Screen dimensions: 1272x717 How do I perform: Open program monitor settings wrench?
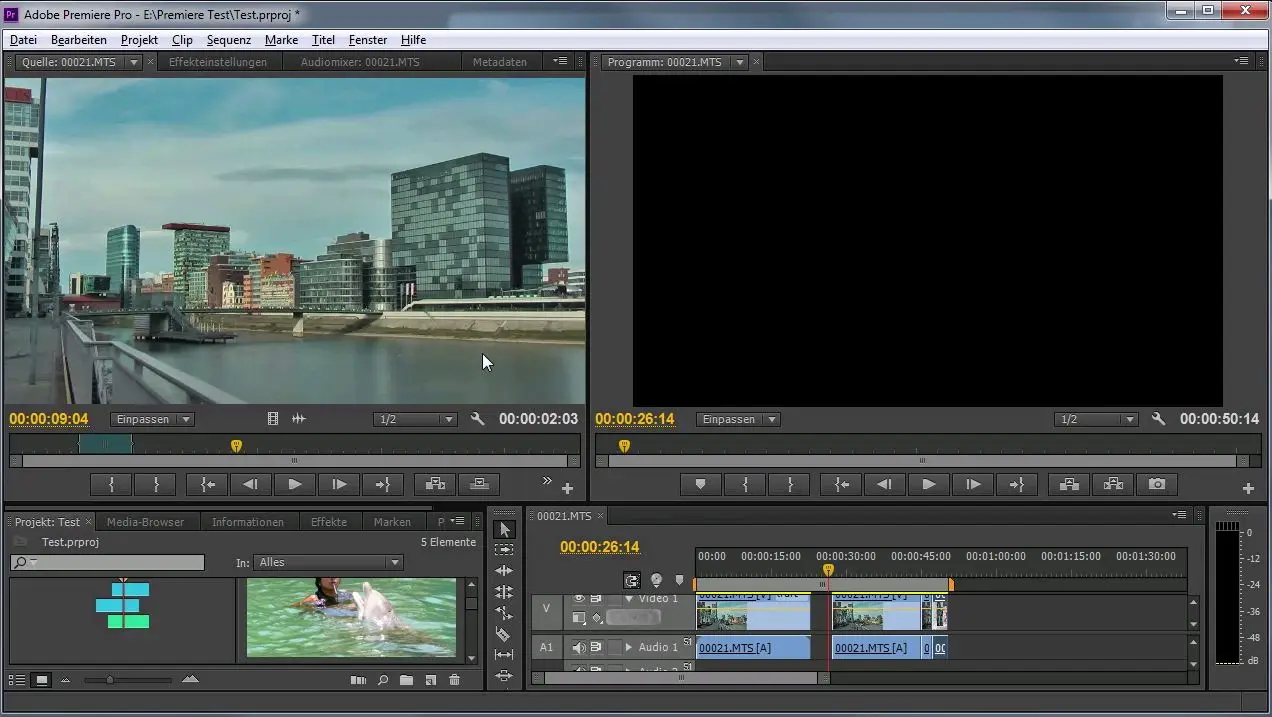(x=1158, y=419)
